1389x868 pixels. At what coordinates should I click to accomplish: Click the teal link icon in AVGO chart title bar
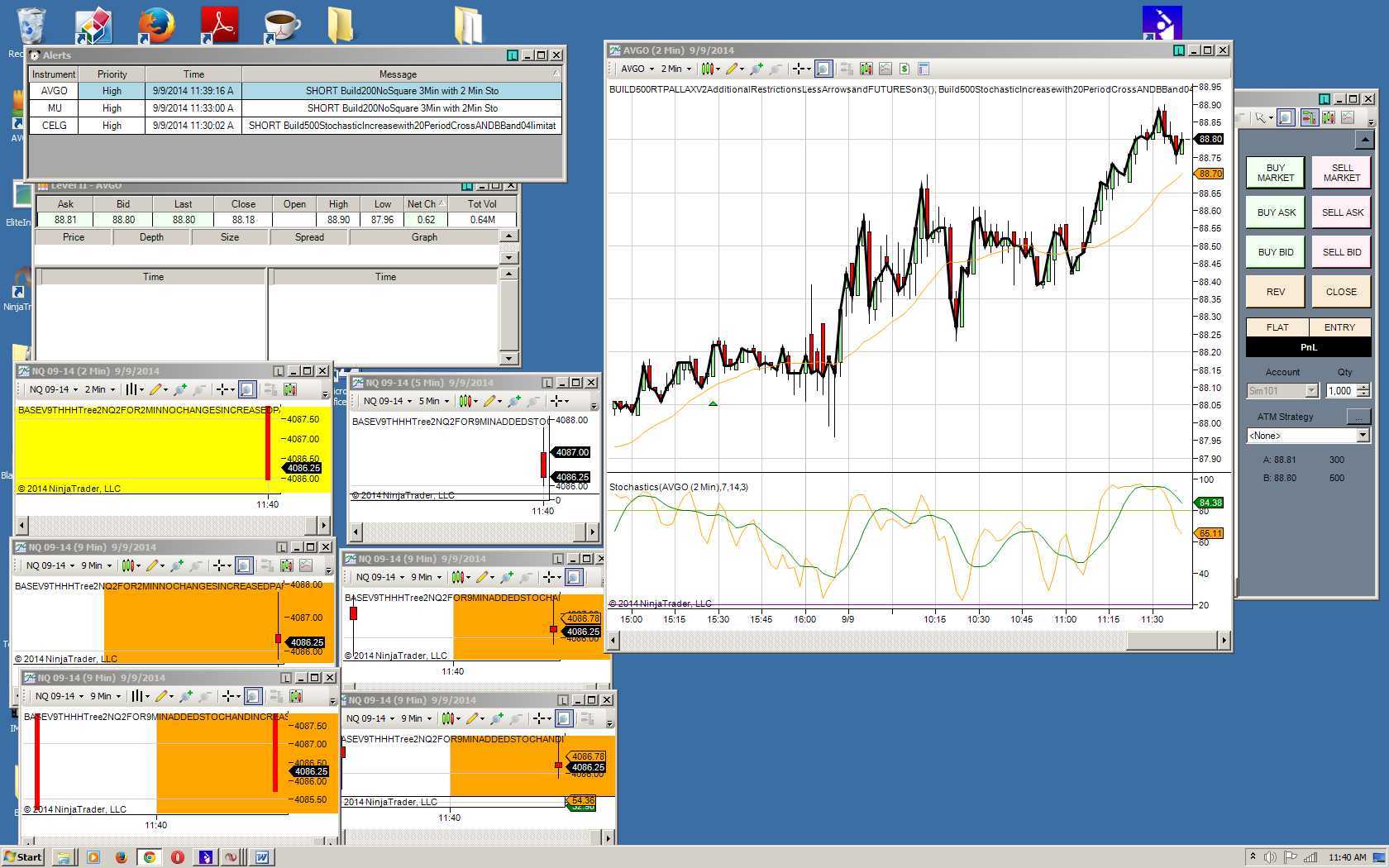click(x=1179, y=50)
